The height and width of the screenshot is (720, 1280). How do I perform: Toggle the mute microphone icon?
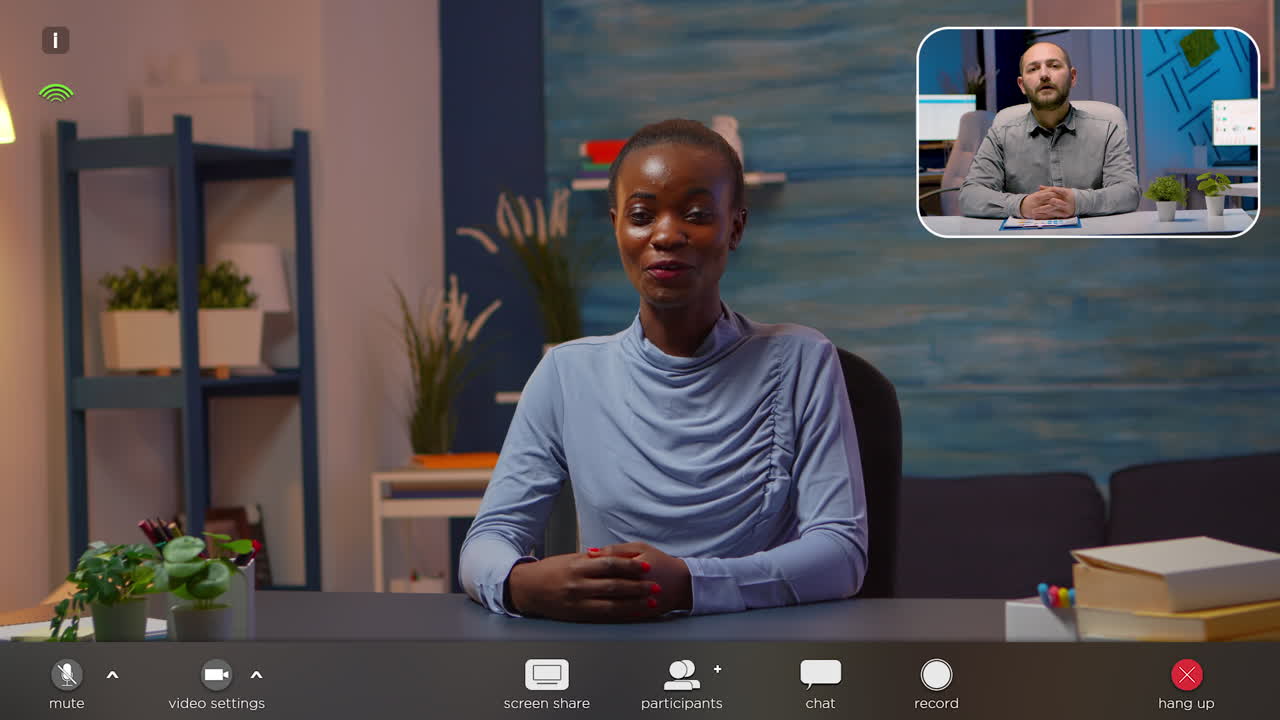(x=67, y=675)
